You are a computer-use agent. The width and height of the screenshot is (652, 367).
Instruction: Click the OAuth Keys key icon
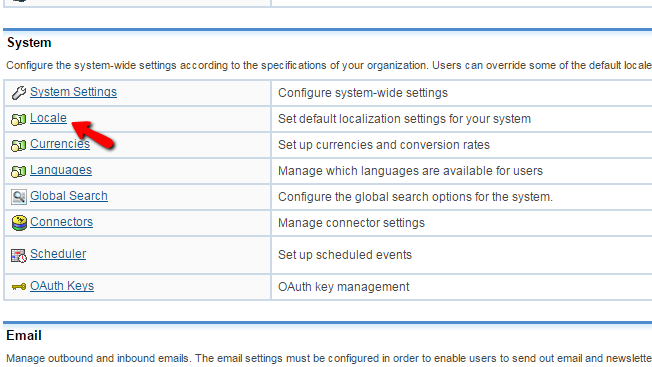pos(19,287)
